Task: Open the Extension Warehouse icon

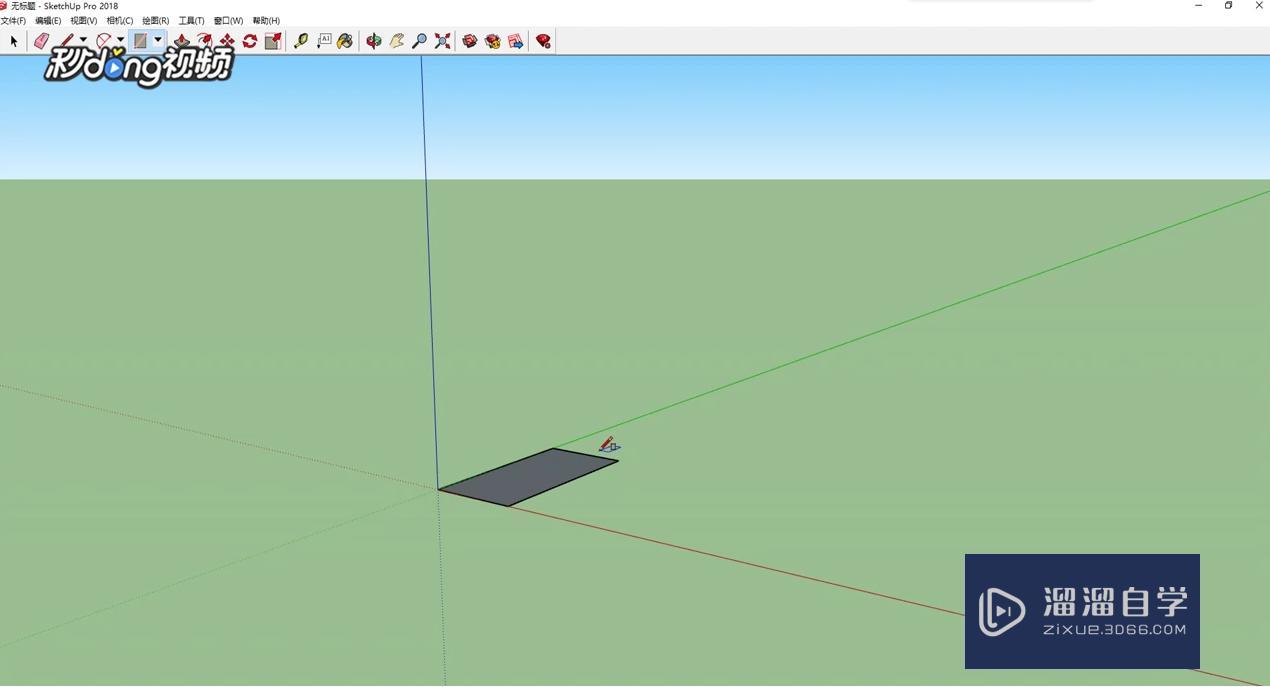Action: 492,41
